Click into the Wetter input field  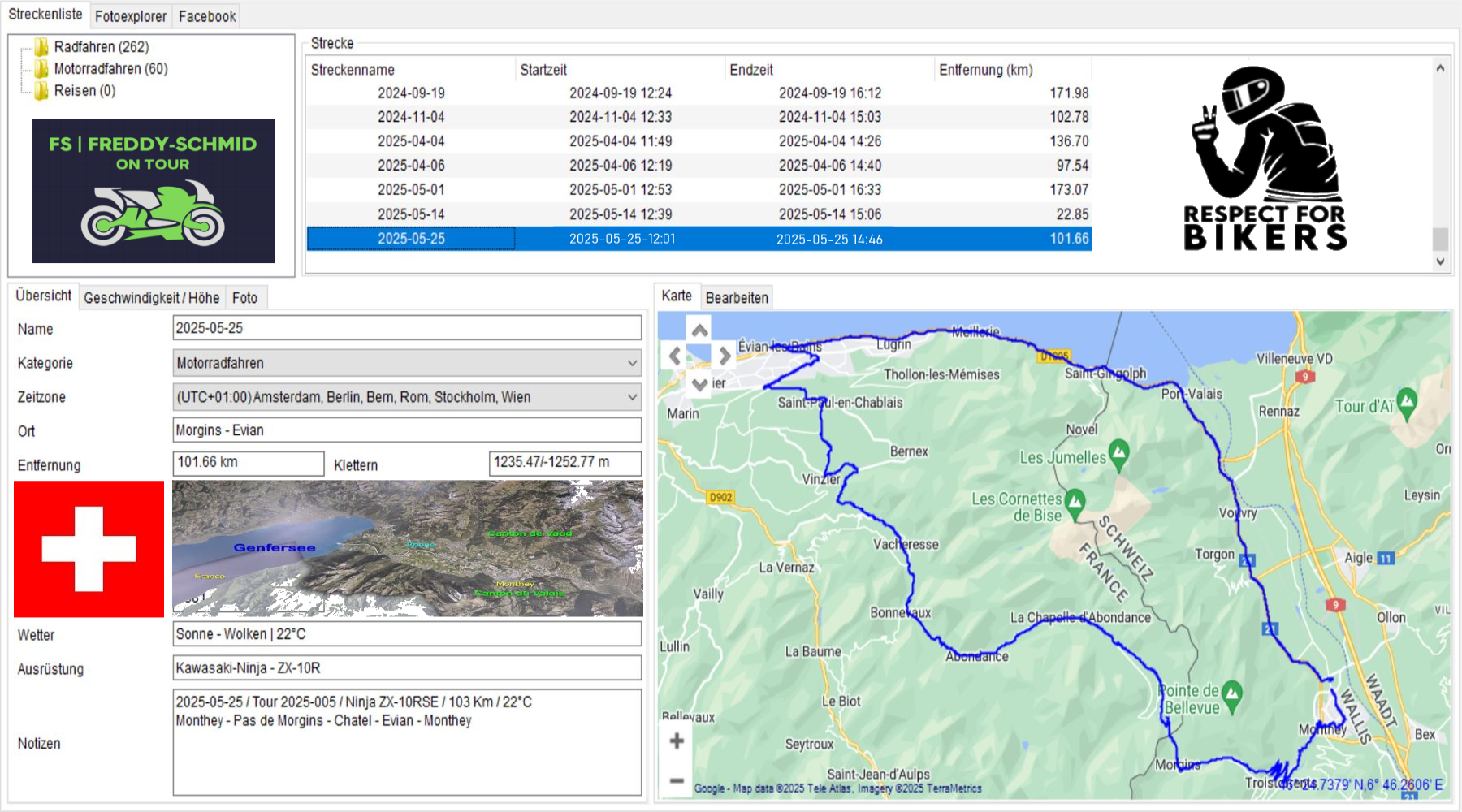tap(406, 634)
